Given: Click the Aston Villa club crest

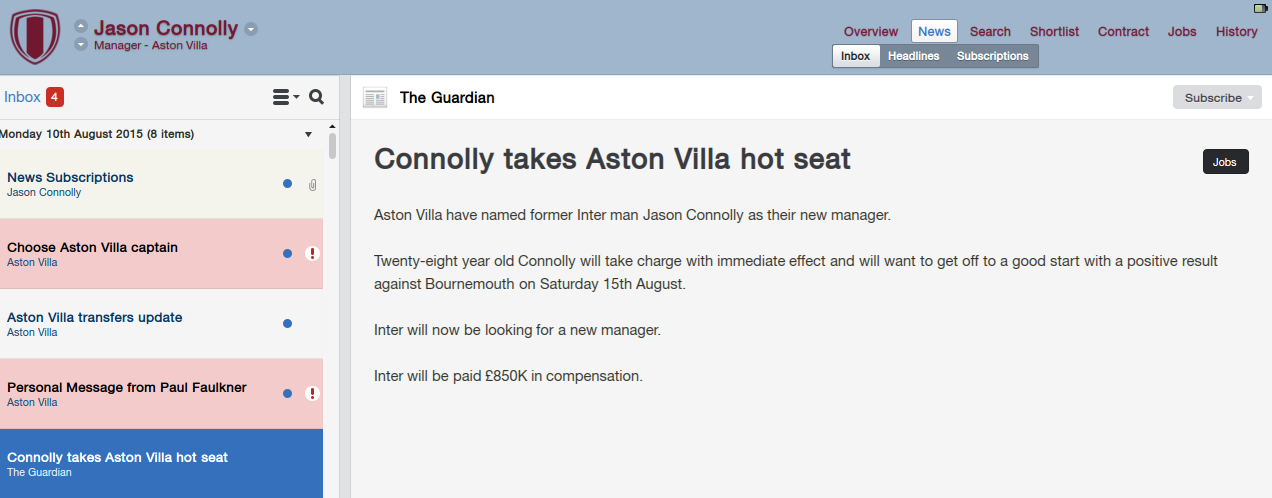Looking at the screenshot, I should (x=35, y=37).
